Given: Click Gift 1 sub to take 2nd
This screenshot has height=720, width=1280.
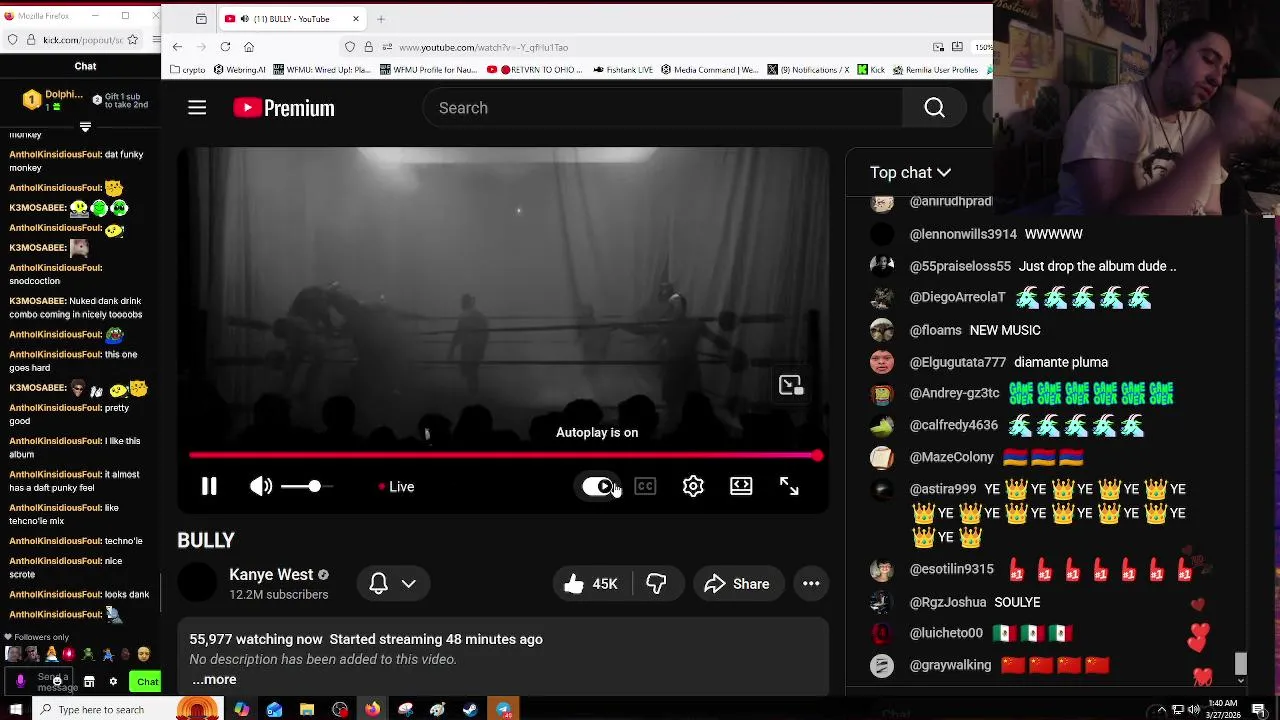Looking at the screenshot, I should coord(119,100).
